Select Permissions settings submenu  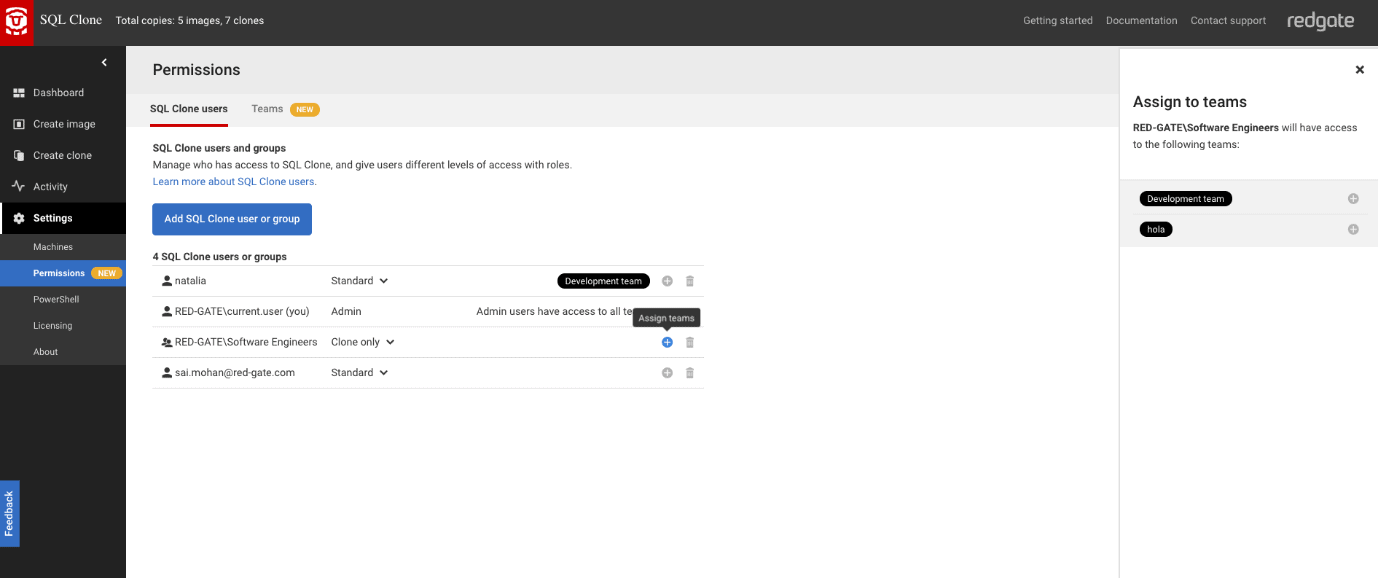[63, 273]
